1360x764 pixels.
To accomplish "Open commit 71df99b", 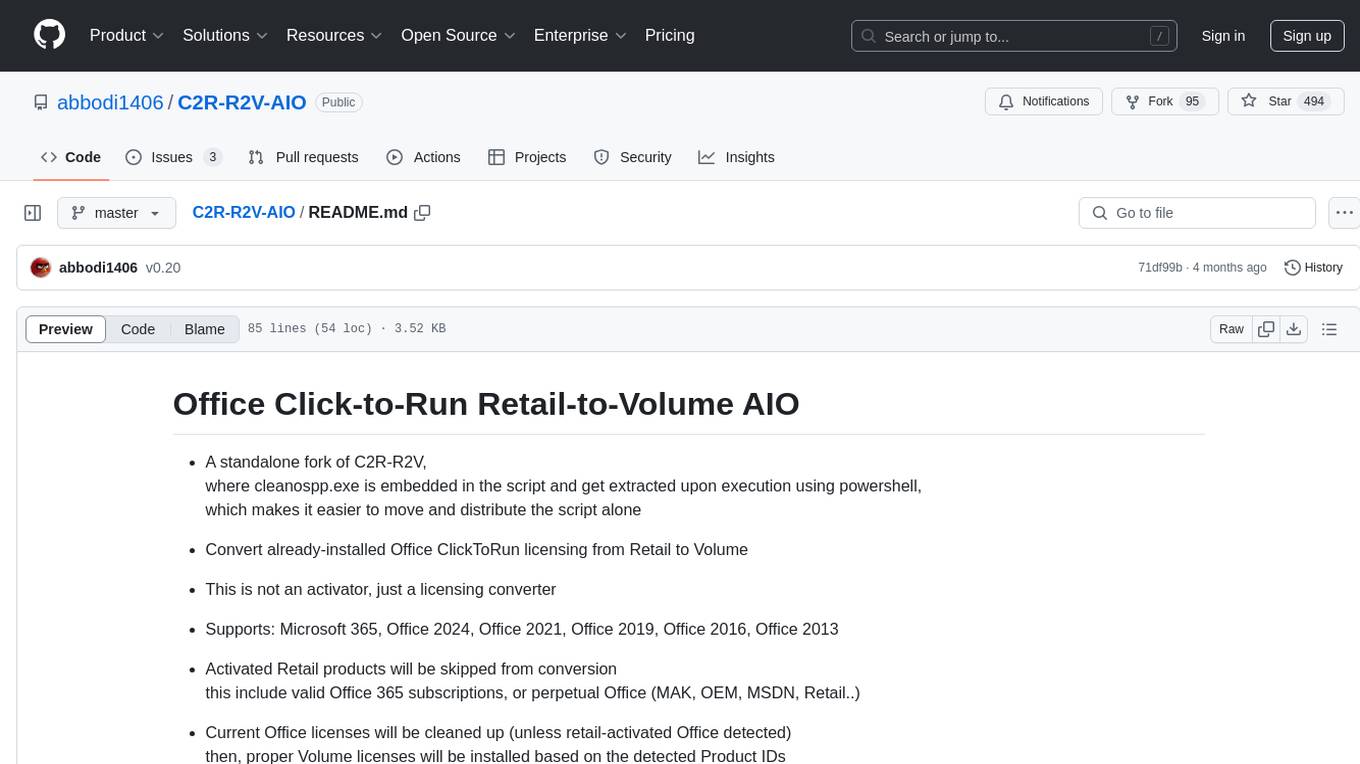I will click(1160, 268).
